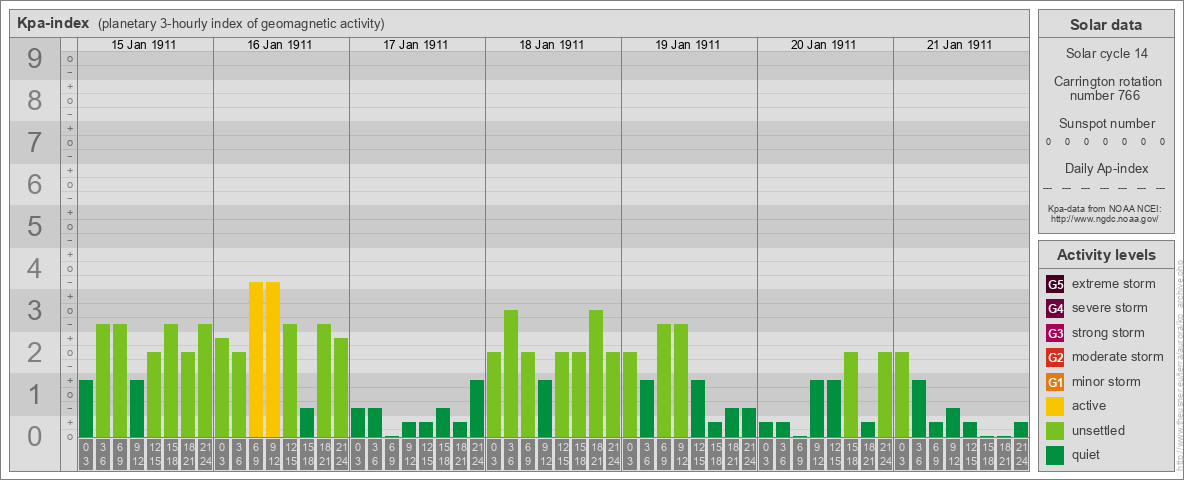Click the '16 Jan 1911' date header
This screenshot has width=1184, height=480.
coord(279,45)
